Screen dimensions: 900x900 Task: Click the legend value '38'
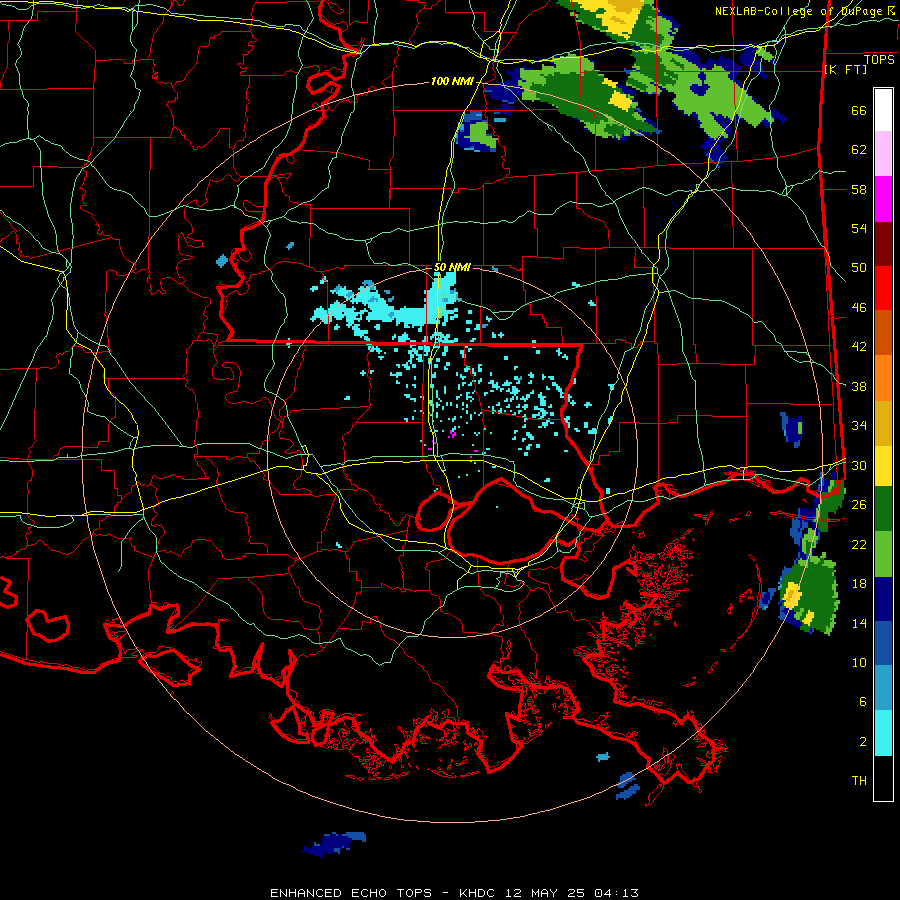(859, 386)
